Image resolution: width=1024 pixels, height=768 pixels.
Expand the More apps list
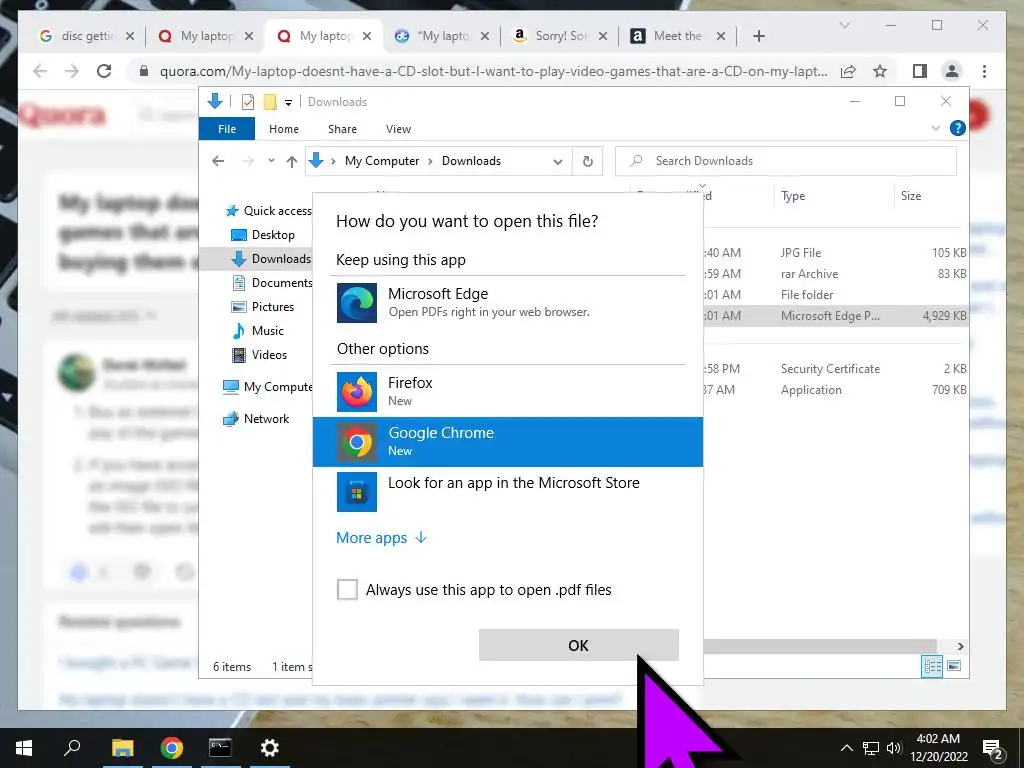tap(381, 537)
